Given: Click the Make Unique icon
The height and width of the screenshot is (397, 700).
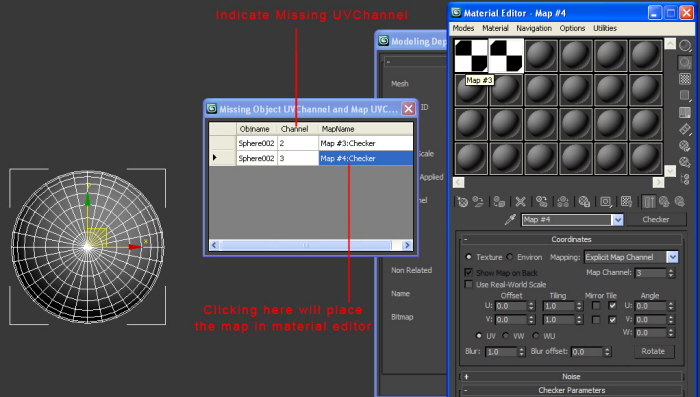Looking at the screenshot, I should tap(562, 202).
